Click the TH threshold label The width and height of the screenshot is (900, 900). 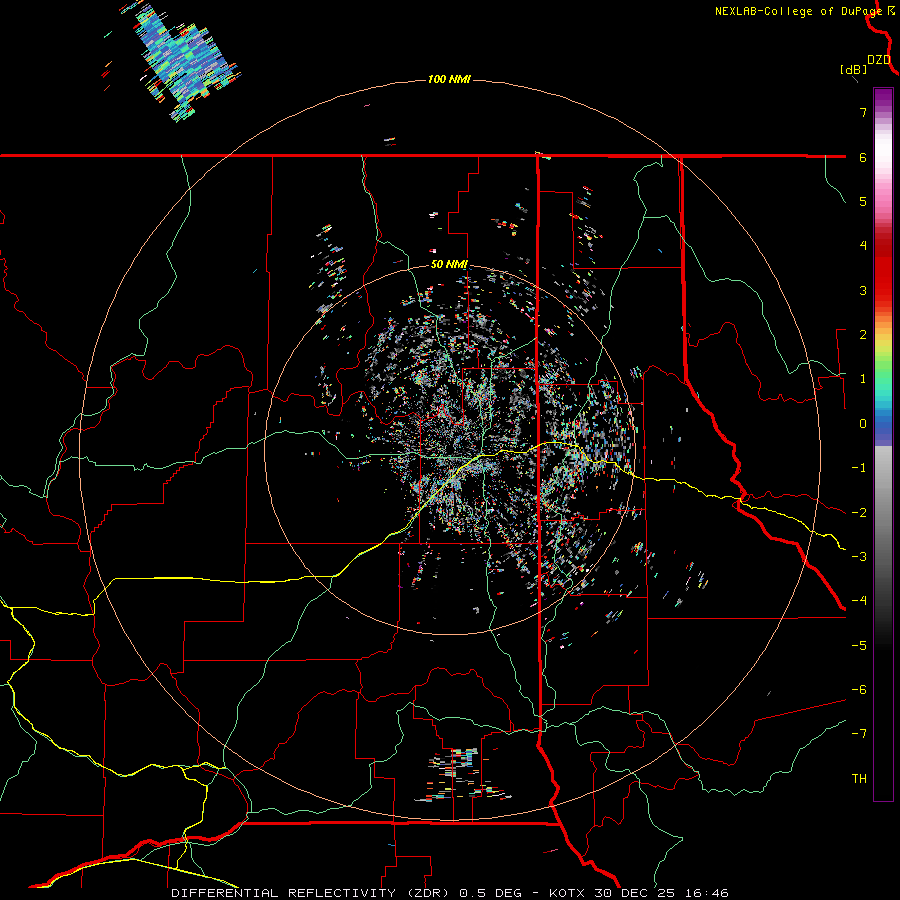click(x=859, y=778)
